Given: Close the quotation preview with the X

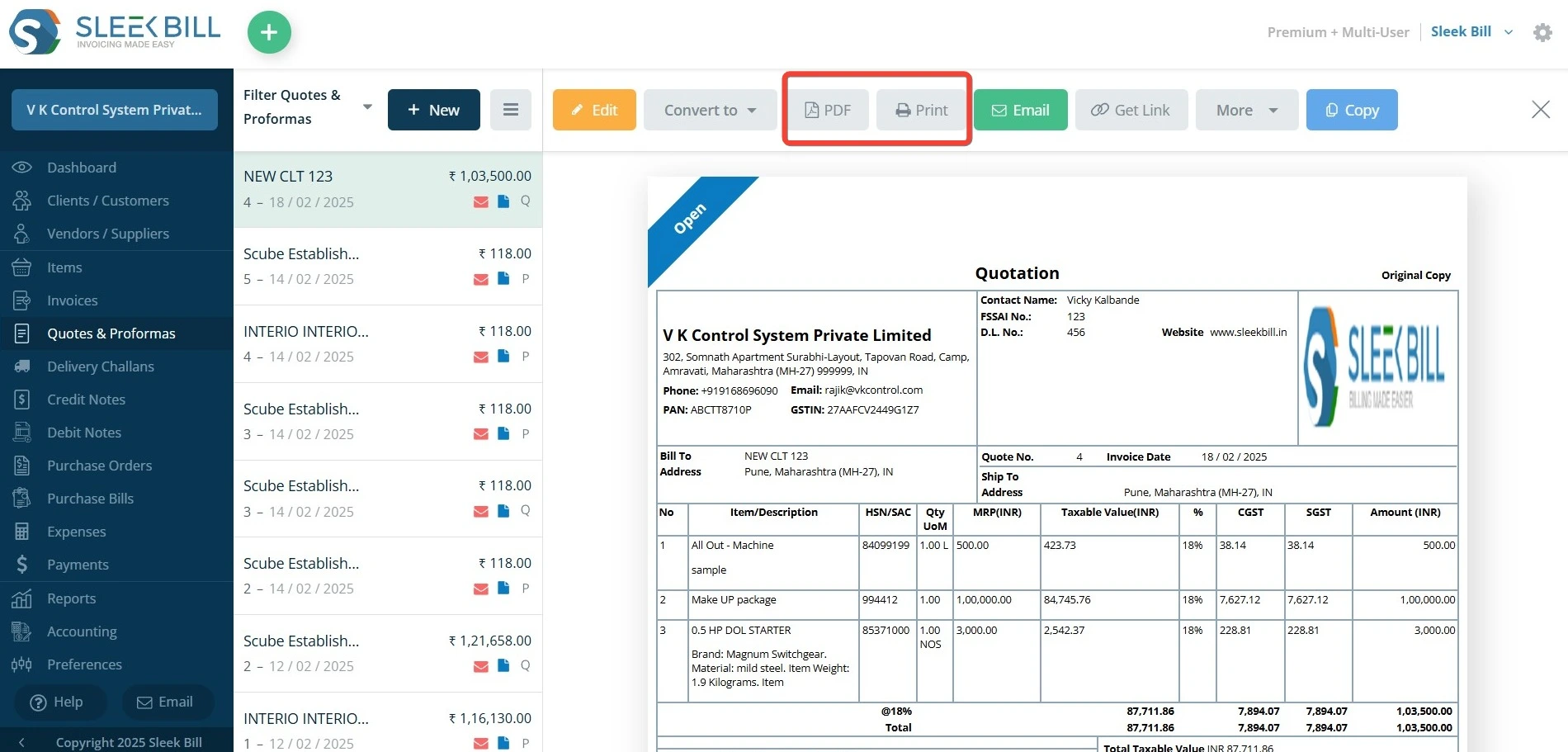Looking at the screenshot, I should coord(1541,110).
